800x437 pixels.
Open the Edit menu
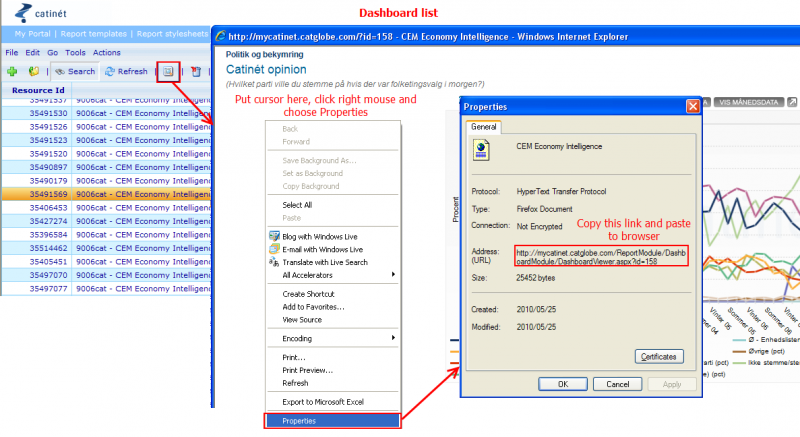[x=33, y=53]
